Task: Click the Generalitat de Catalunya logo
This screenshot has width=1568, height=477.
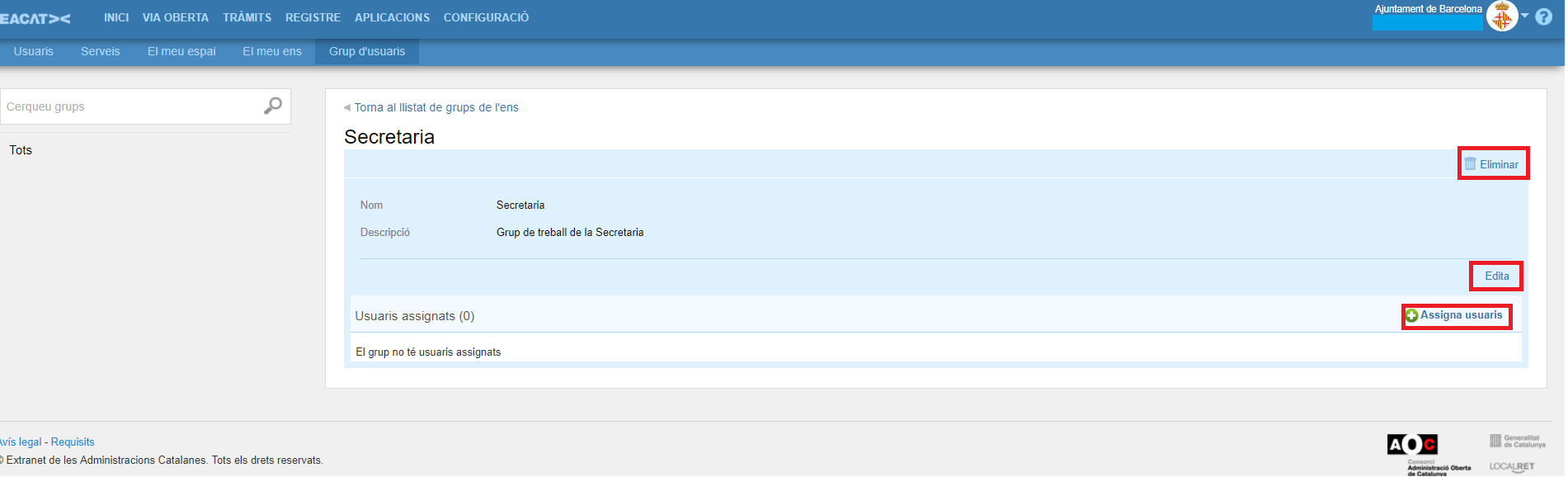Action: coord(1517,442)
